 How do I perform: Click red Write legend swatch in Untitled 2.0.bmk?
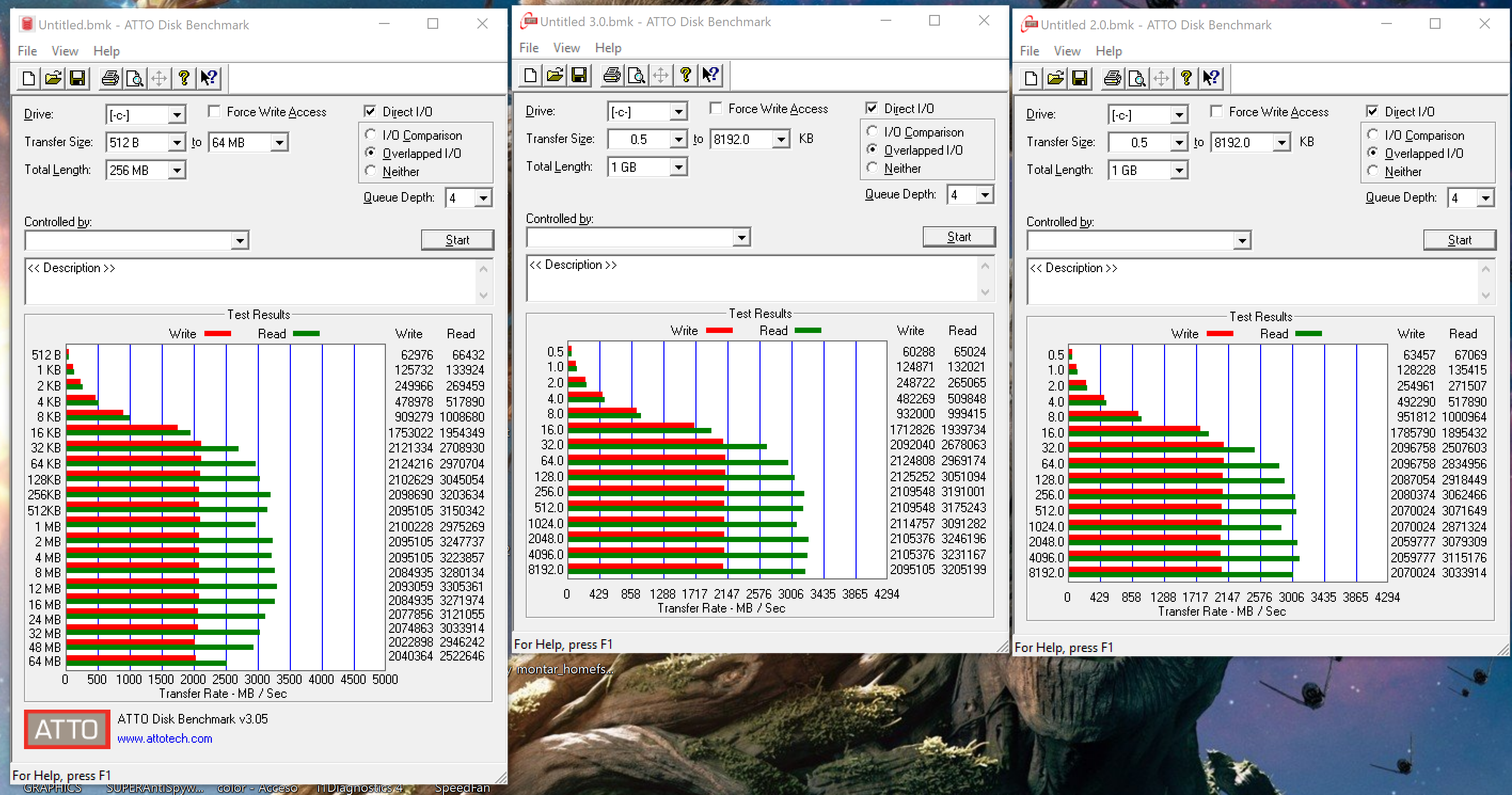1220,333
